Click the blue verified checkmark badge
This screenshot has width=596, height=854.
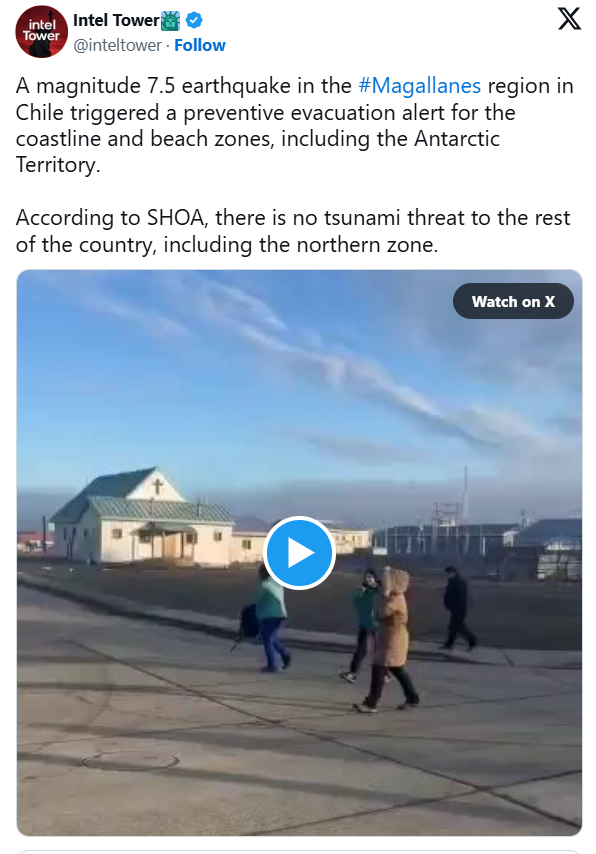click(x=194, y=20)
